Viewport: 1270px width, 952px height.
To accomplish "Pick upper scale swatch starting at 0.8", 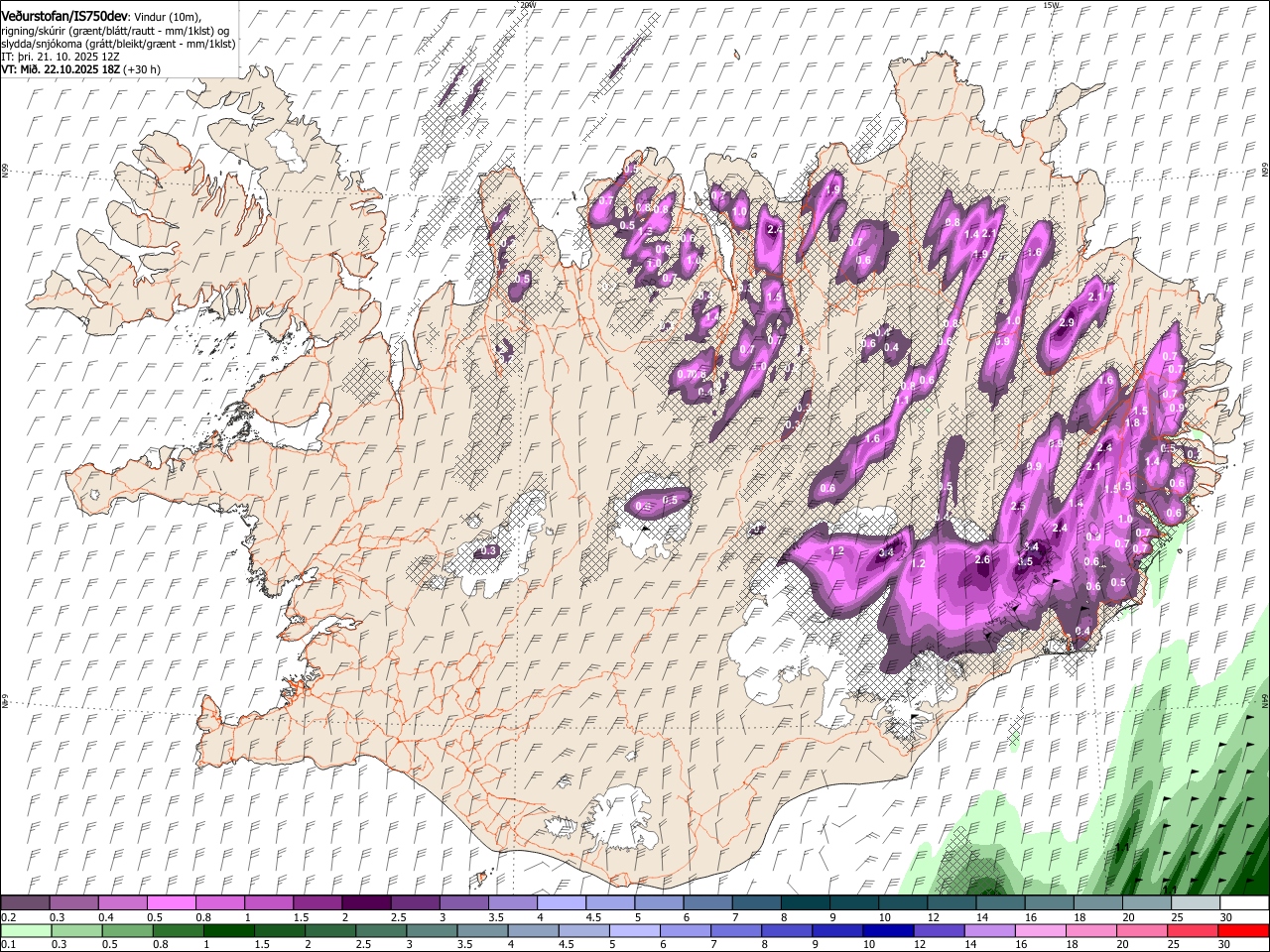I will 220,903.
